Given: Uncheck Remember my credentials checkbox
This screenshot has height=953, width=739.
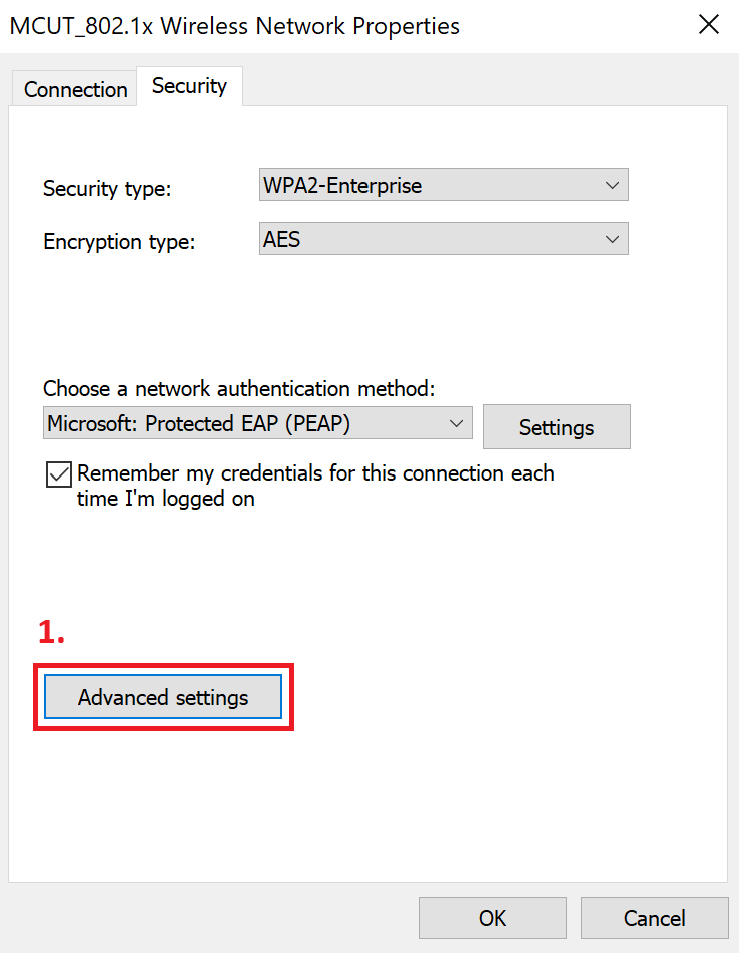Looking at the screenshot, I should [58, 474].
